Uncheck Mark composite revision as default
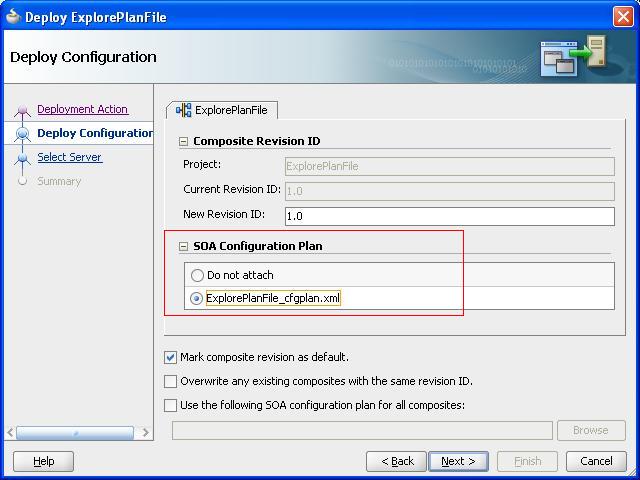 pos(170,358)
